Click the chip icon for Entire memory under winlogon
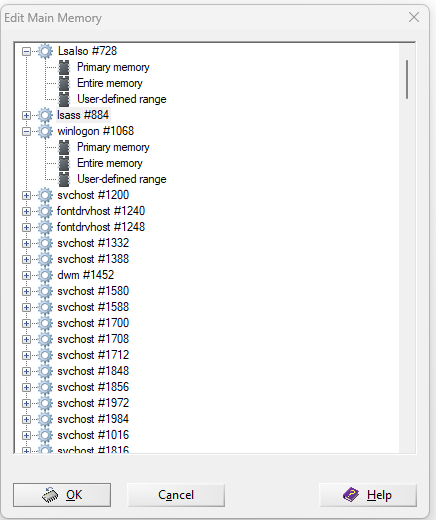Image resolution: width=436 pixels, height=520 pixels. tap(64, 163)
